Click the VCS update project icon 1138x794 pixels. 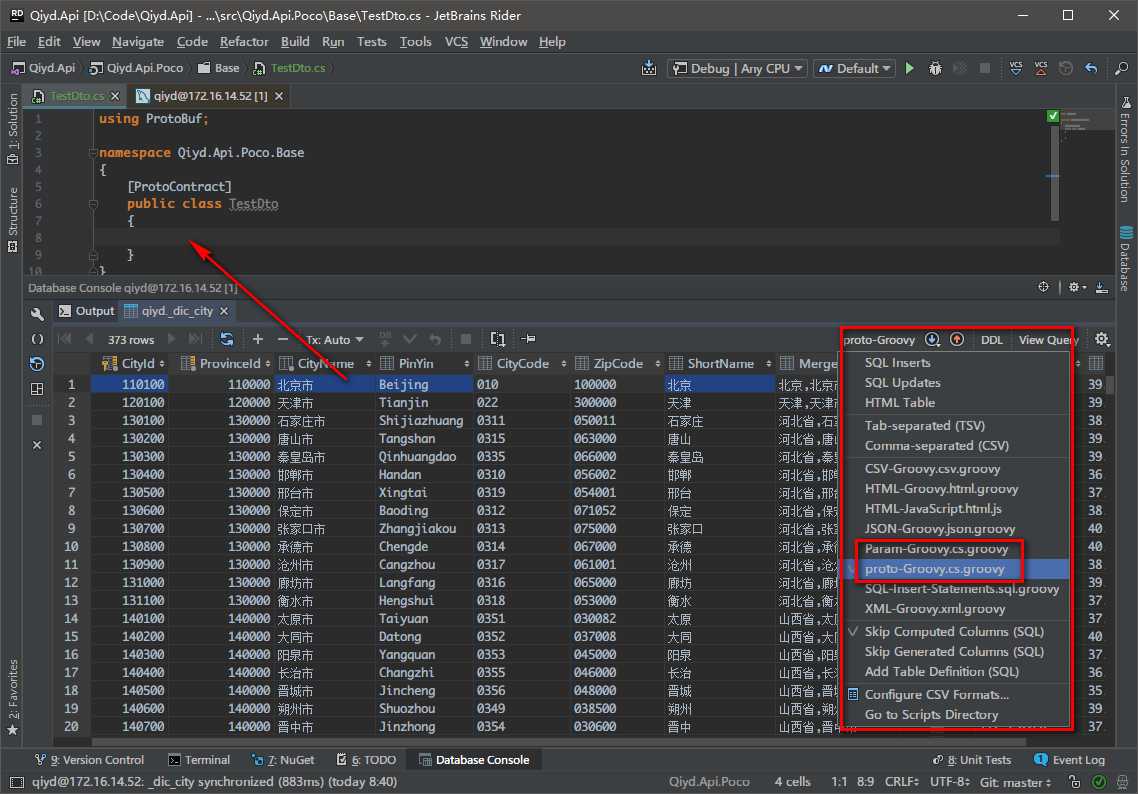[1015, 68]
